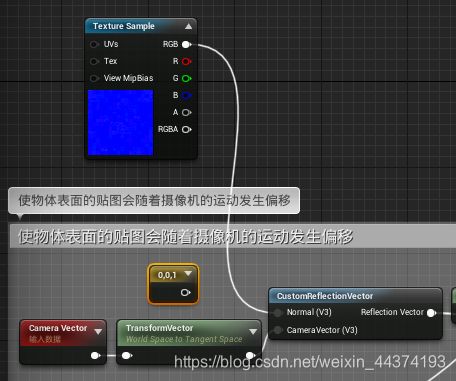The image size is (456, 381).
Task: Select the blue texture preview thumbnail
Action: click(x=120, y=122)
